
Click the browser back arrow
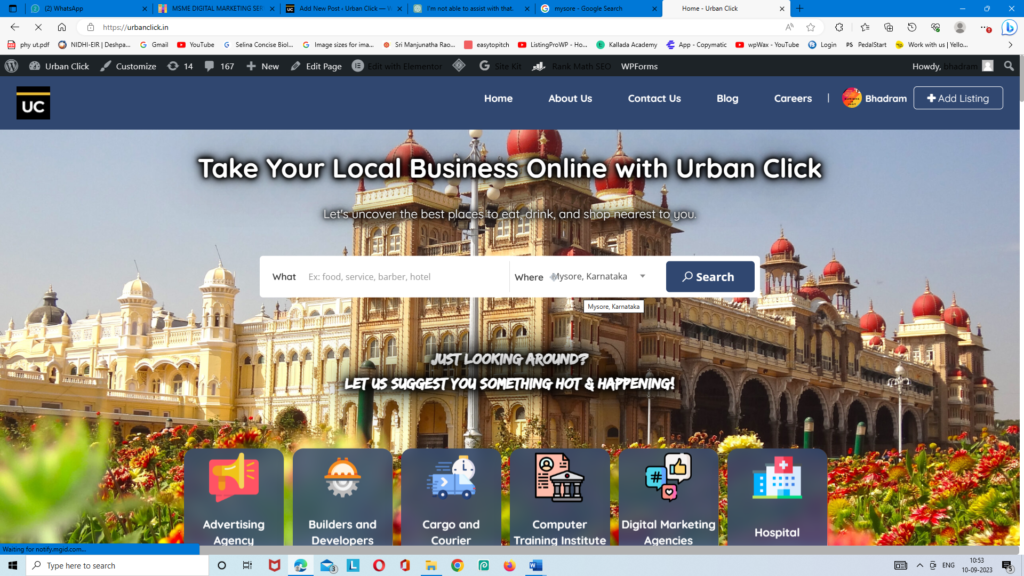(14, 27)
